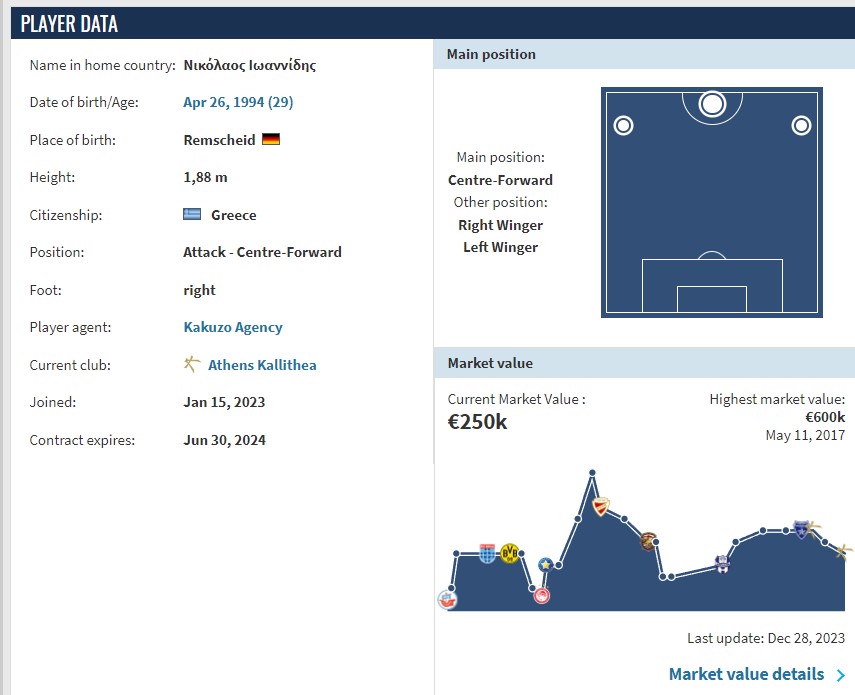Open the Athens Kallithea current club link
Screen dimensions: 855x695
coord(262,365)
